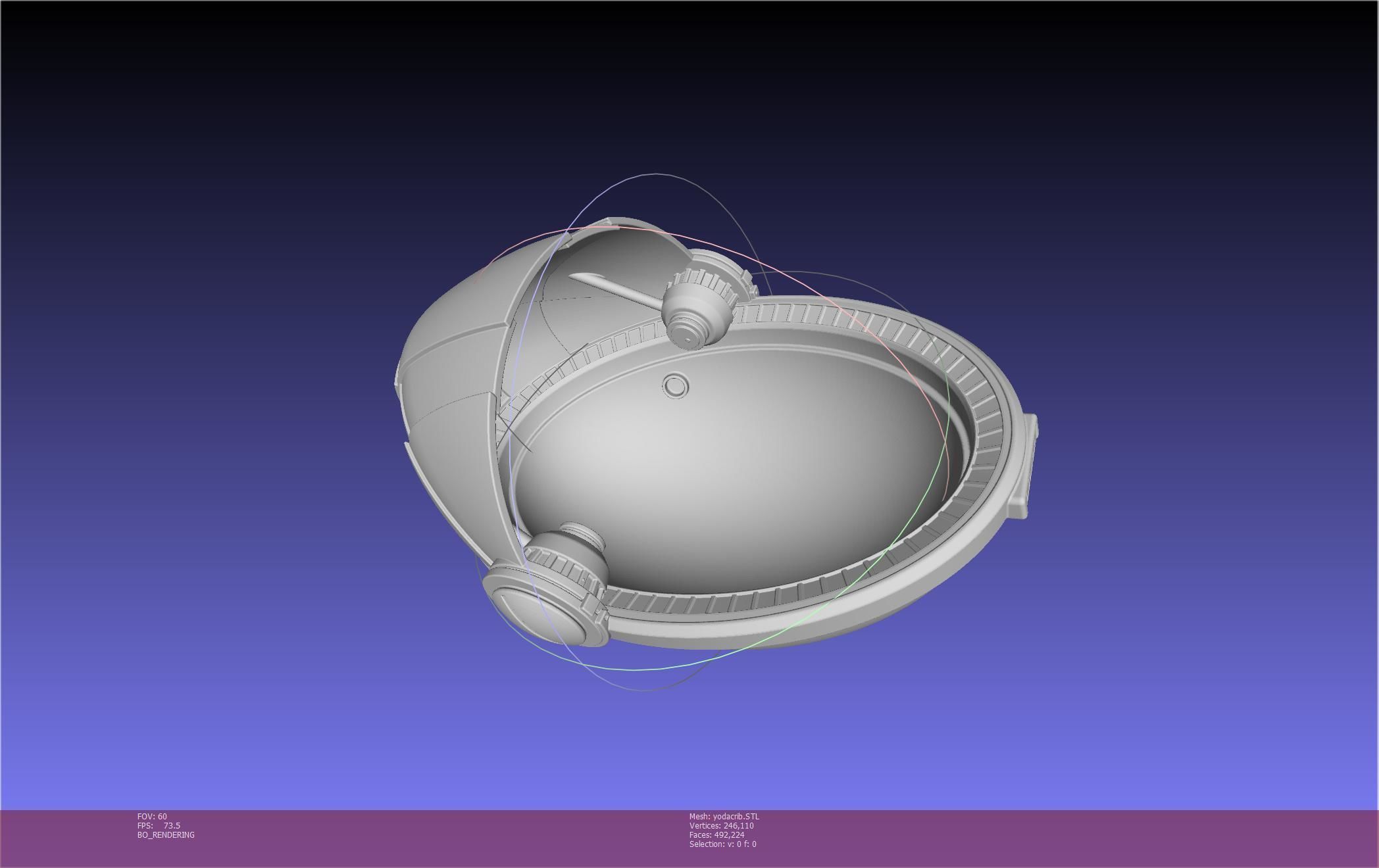Click bottom of trackball circle below model
Viewport: 1379px width, 868px height.
click(641, 690)
